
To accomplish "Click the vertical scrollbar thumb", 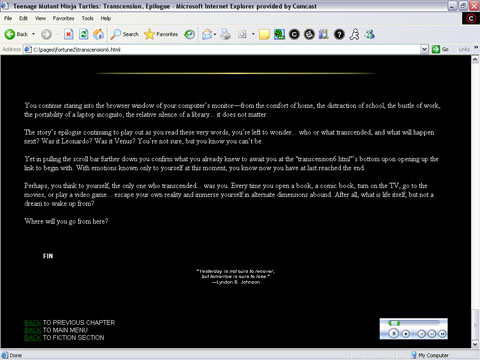I will pyautogui.click(x=475, y=324).
